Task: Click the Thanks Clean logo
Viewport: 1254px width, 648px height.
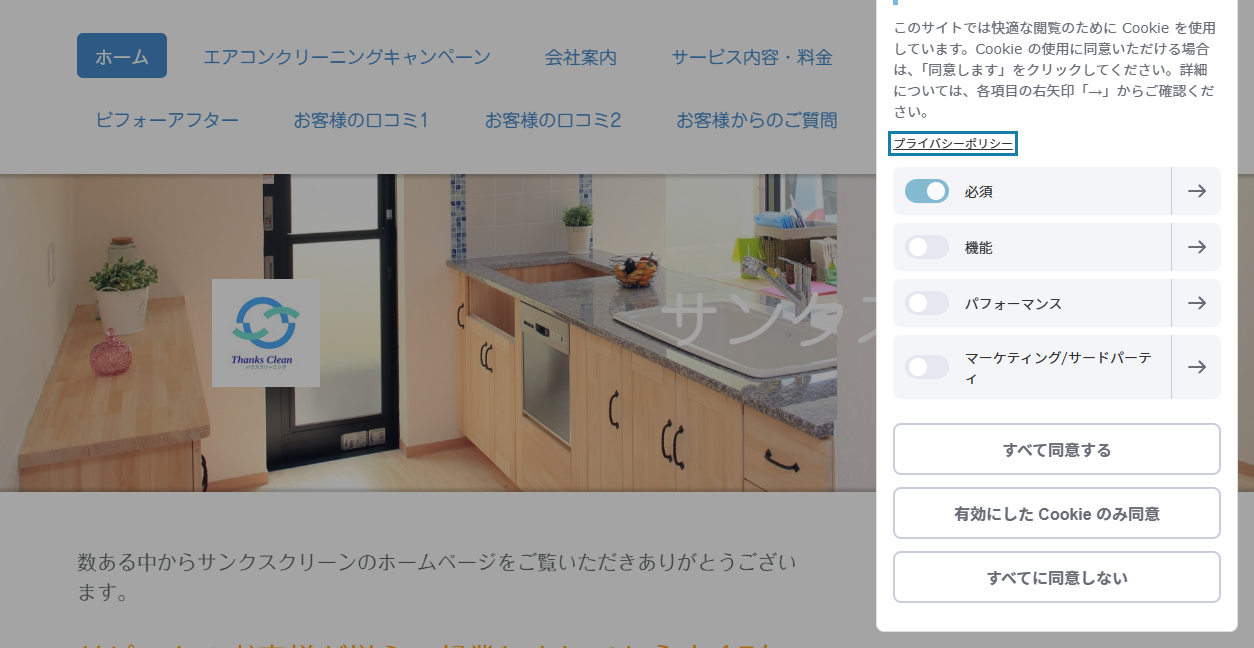Action: click(x=265, y=333)
